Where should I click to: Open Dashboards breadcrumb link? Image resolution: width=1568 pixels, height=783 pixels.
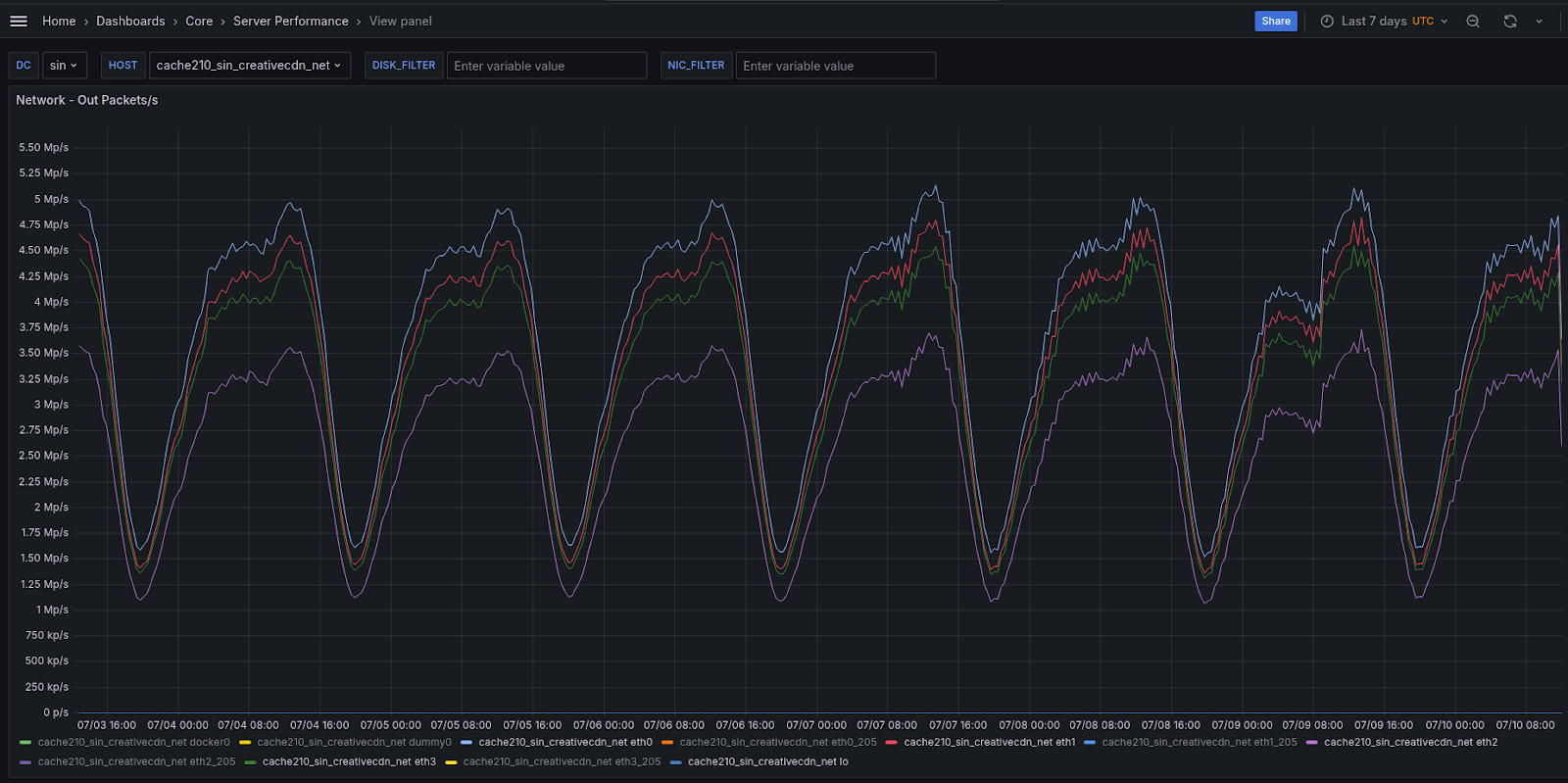[x=130, y=21]
